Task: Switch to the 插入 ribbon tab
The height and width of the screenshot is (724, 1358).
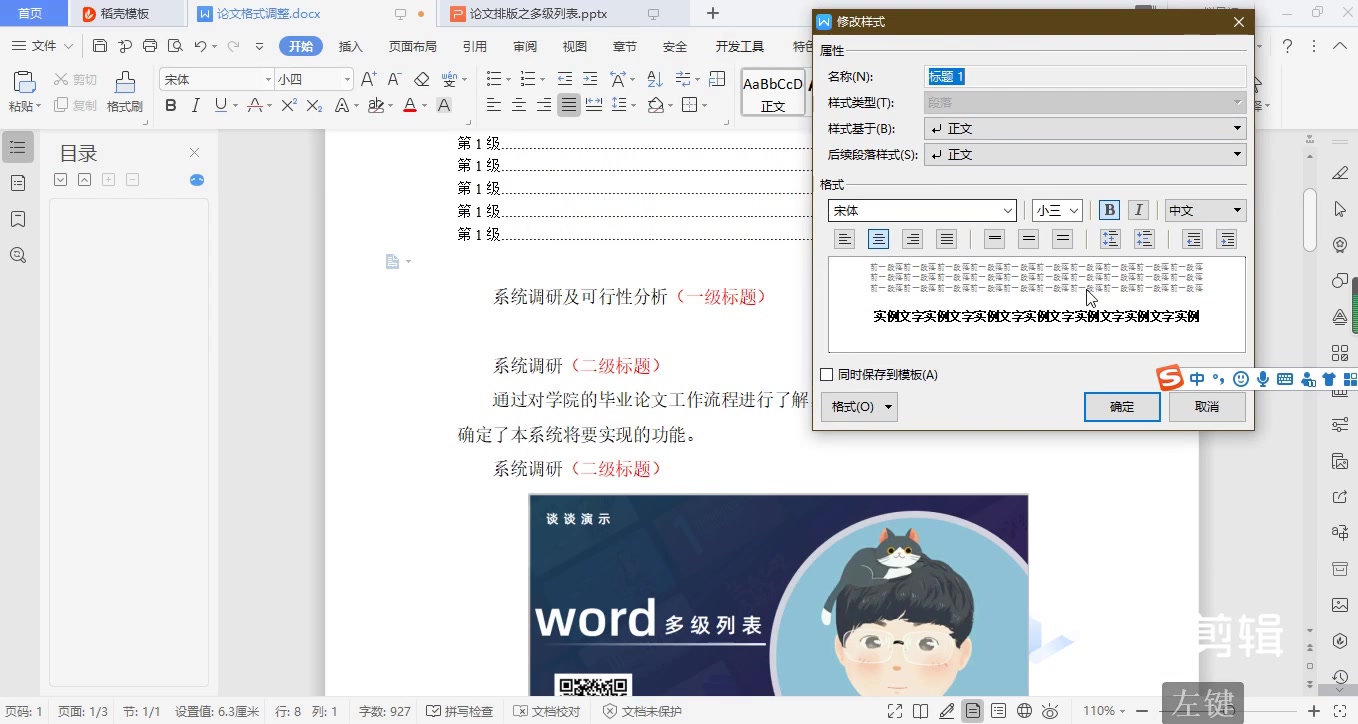Action: click(350, 46)
